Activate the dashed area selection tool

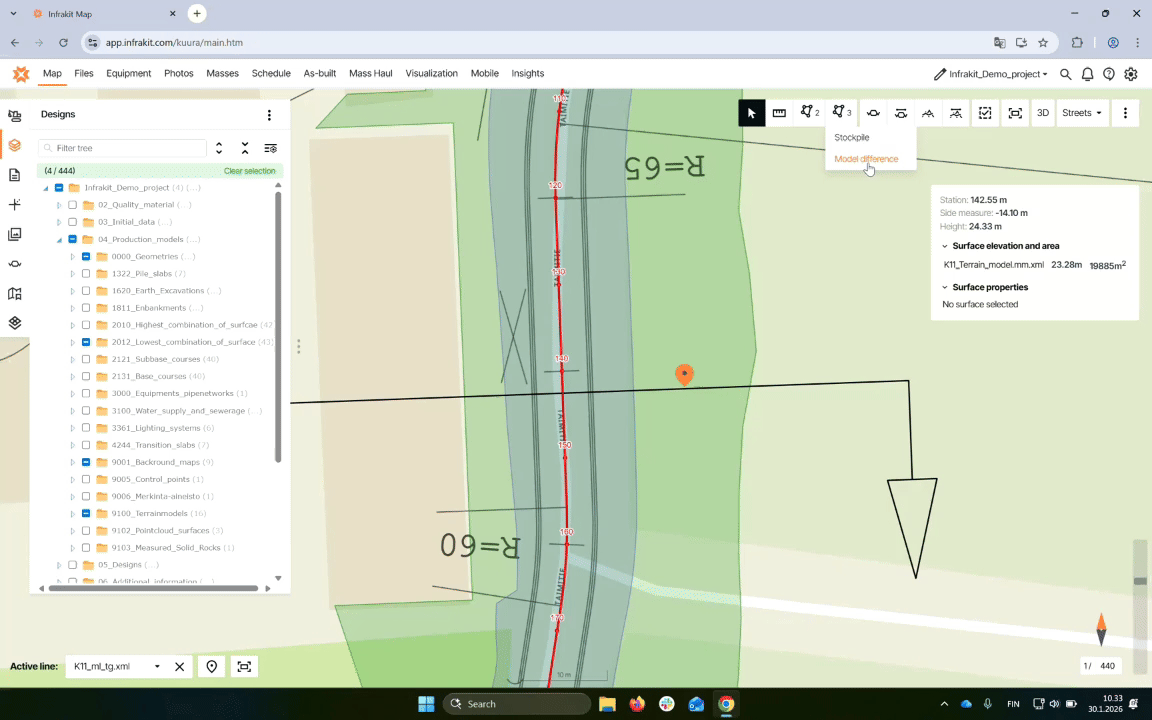coord(985,113)
